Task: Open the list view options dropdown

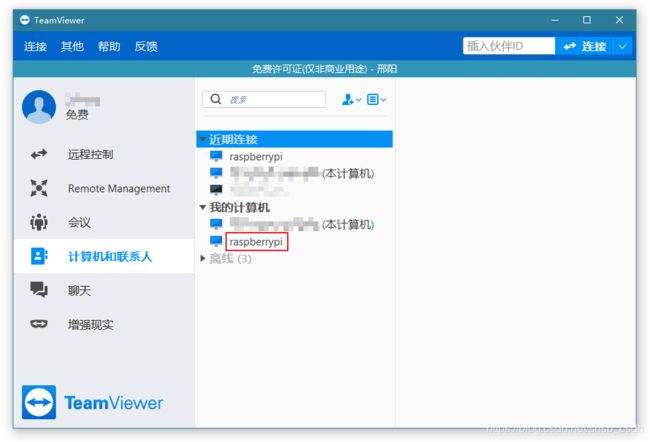Action: (376, 100)
